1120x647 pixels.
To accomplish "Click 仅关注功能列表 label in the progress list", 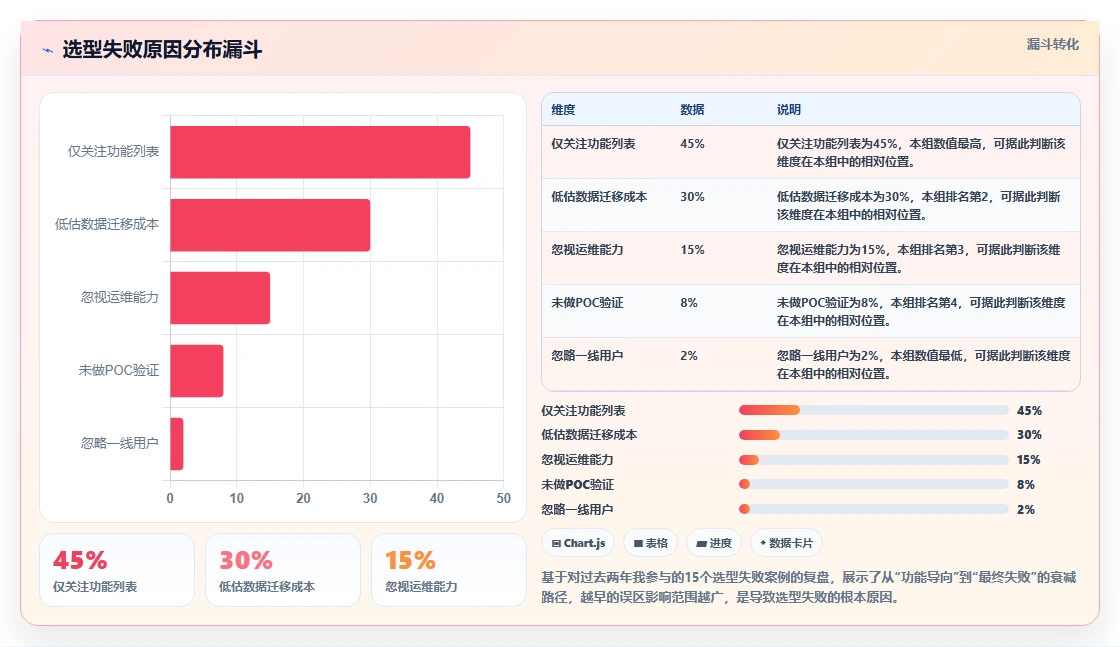I will [x=584, y=411].
